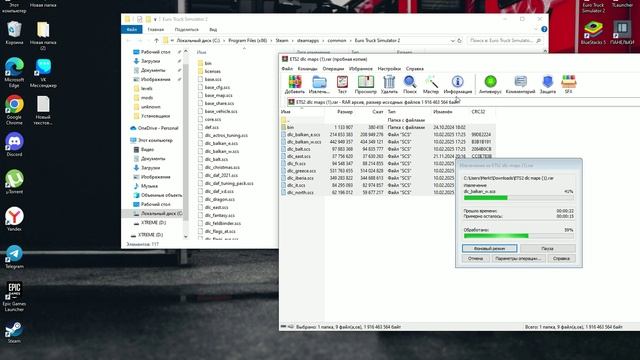
Task: Select the VK Messenger desktop icon
Action: 43,73
